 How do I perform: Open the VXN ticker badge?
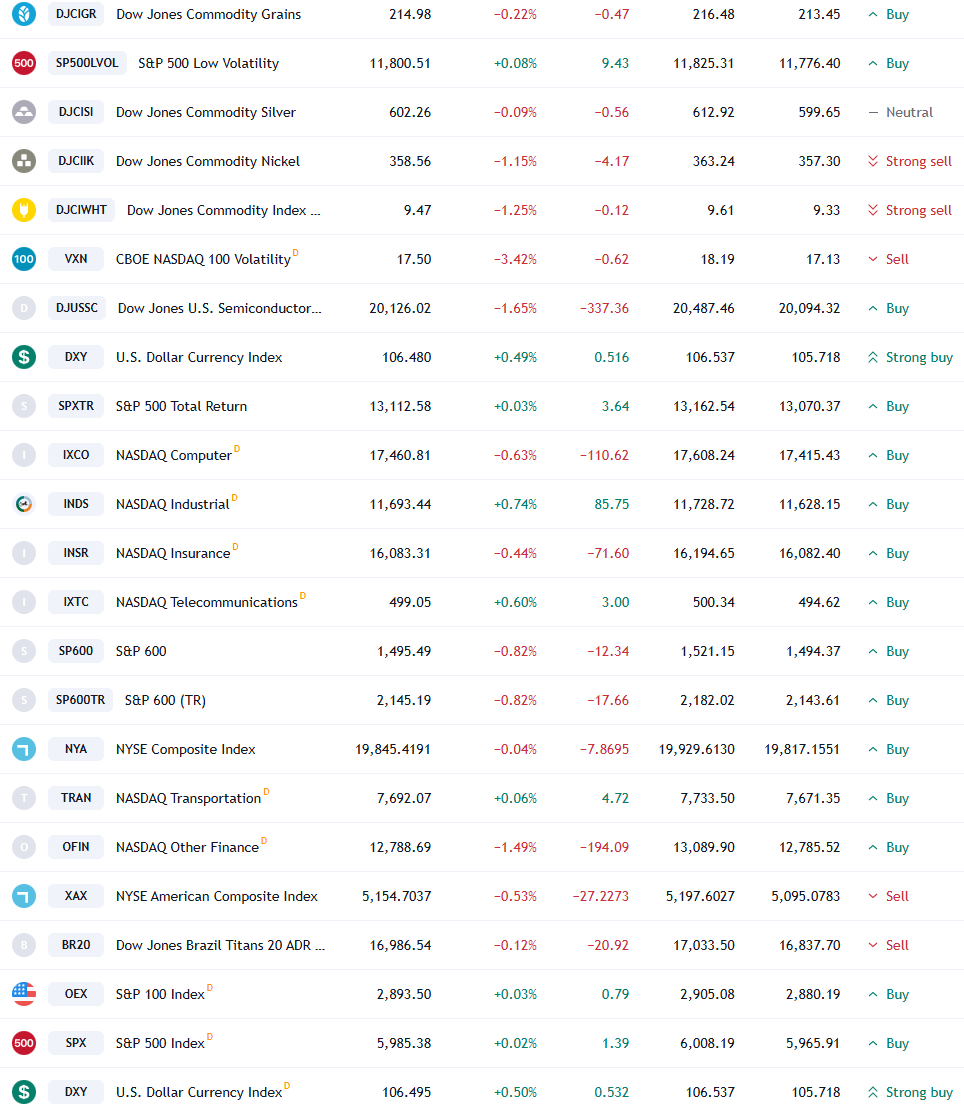(76, 259)
